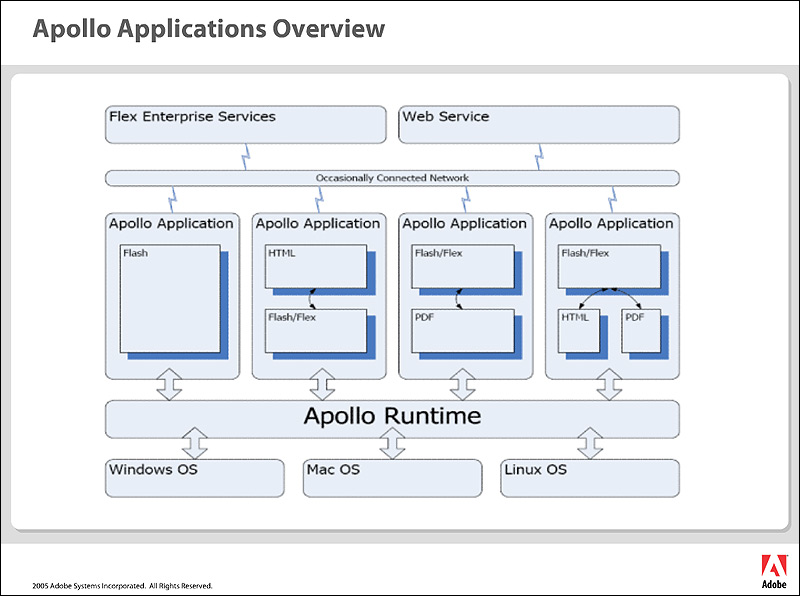Image resolution: width=800 pixels, height=596 pixels.
Task: Click curved arrow between Flash/Flex and wide PDF
Action: 459,299
